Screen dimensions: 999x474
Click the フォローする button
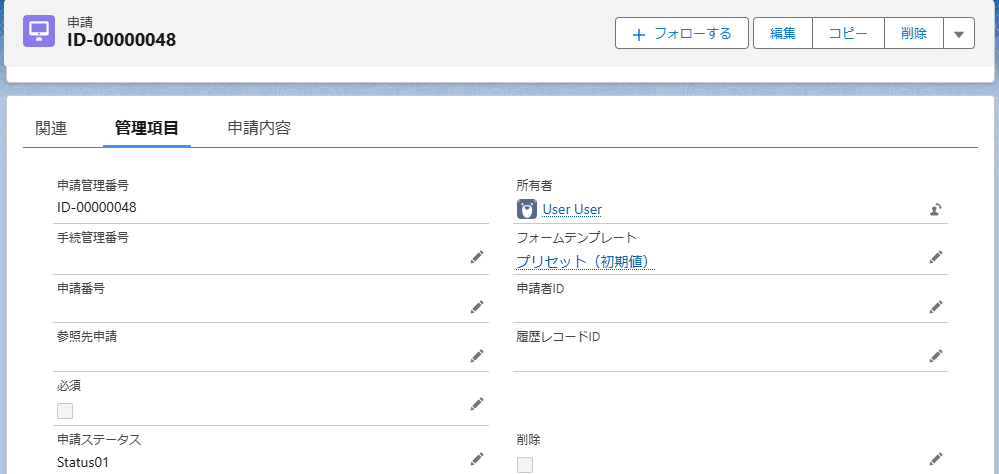(682, 33)
